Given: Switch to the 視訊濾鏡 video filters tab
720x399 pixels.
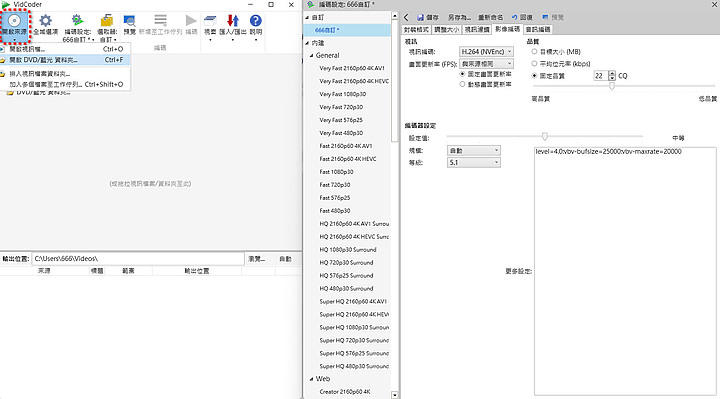Looking at the screenshot, I should [x=477, y=29].
